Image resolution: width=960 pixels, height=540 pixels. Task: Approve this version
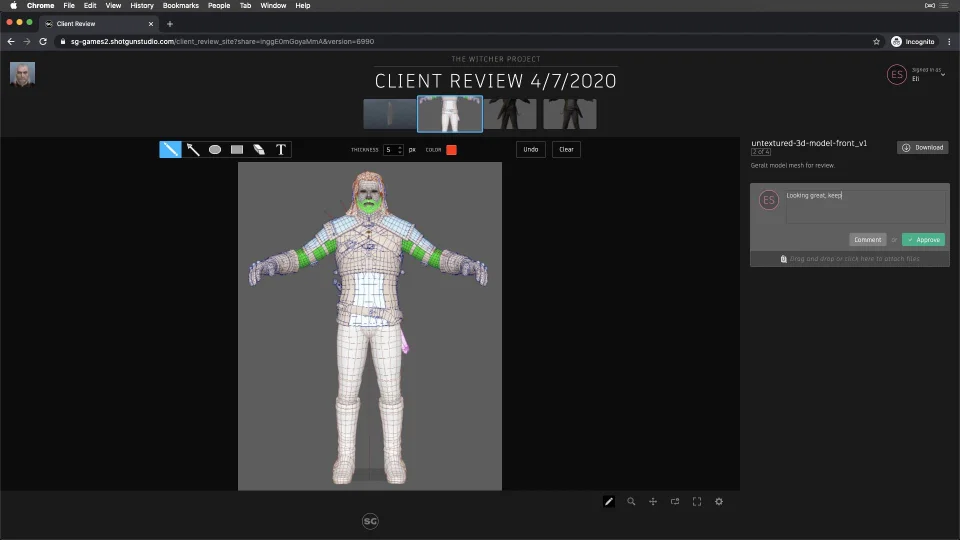point(923,239)
